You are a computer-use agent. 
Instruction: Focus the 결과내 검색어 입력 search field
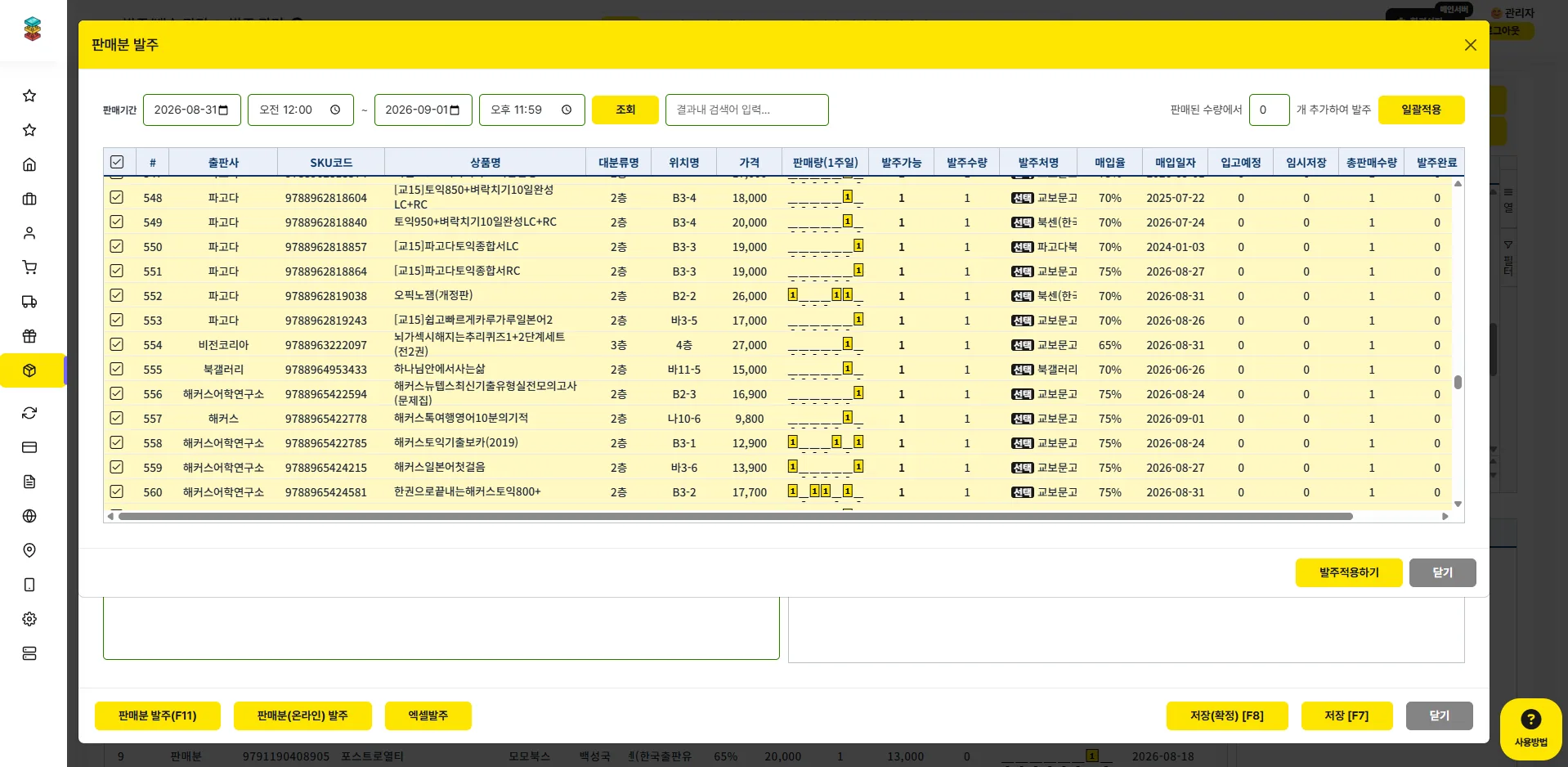747,110
